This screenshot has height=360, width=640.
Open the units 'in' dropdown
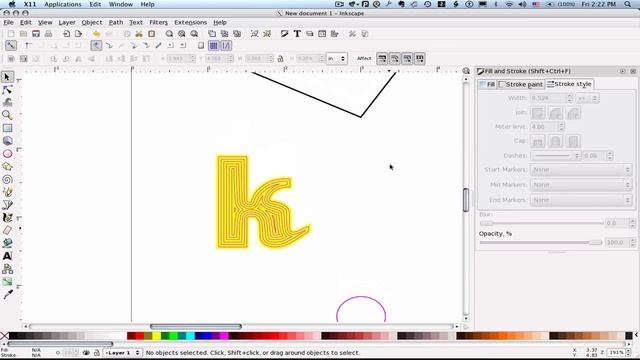click(337, 59)
